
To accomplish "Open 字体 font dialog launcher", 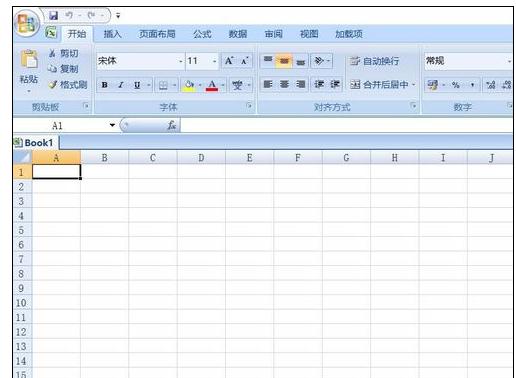I will [249, 106].
